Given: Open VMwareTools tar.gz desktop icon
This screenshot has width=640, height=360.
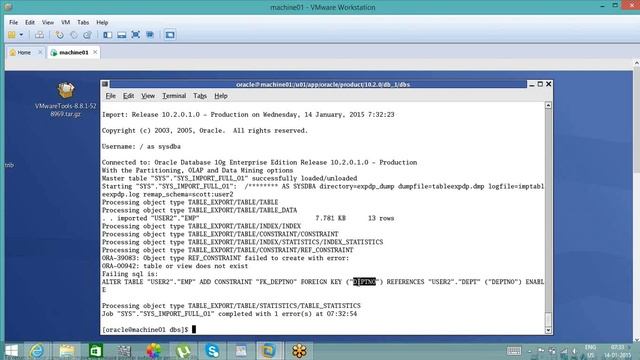Looking at the screenshot, I should pos(65,100).
